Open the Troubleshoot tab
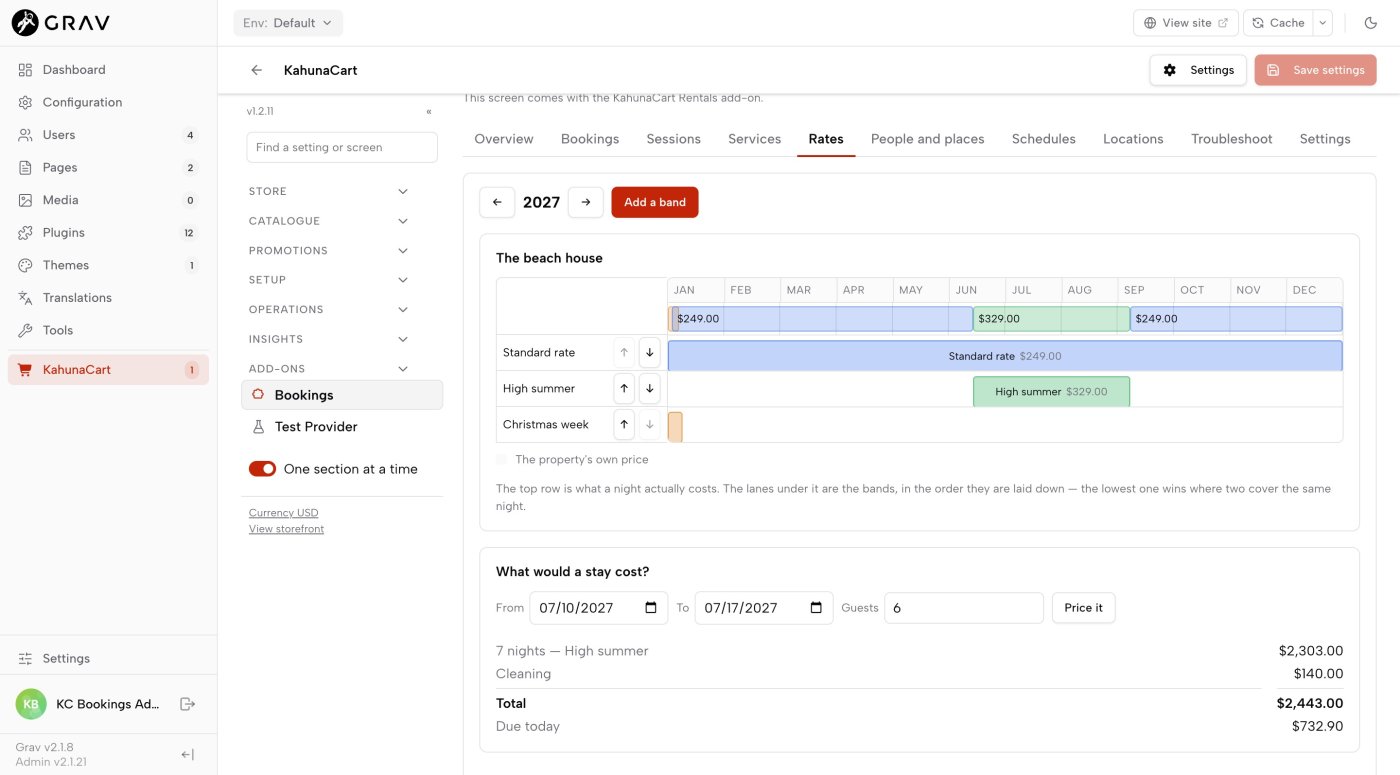The height and width of the screenshot is (775, 1400). point(1231,139)
